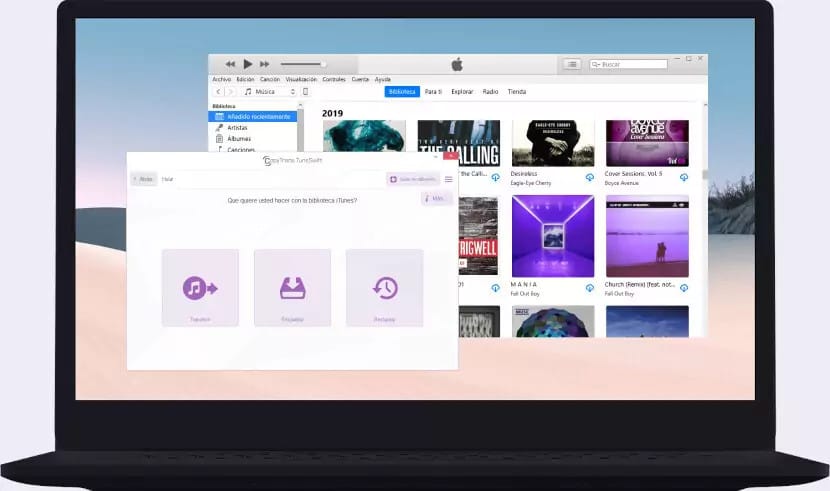This screenshot has height=491, width=830.
Task: Click the device phone icon in iTunes
Action: [x=305, y=92]
